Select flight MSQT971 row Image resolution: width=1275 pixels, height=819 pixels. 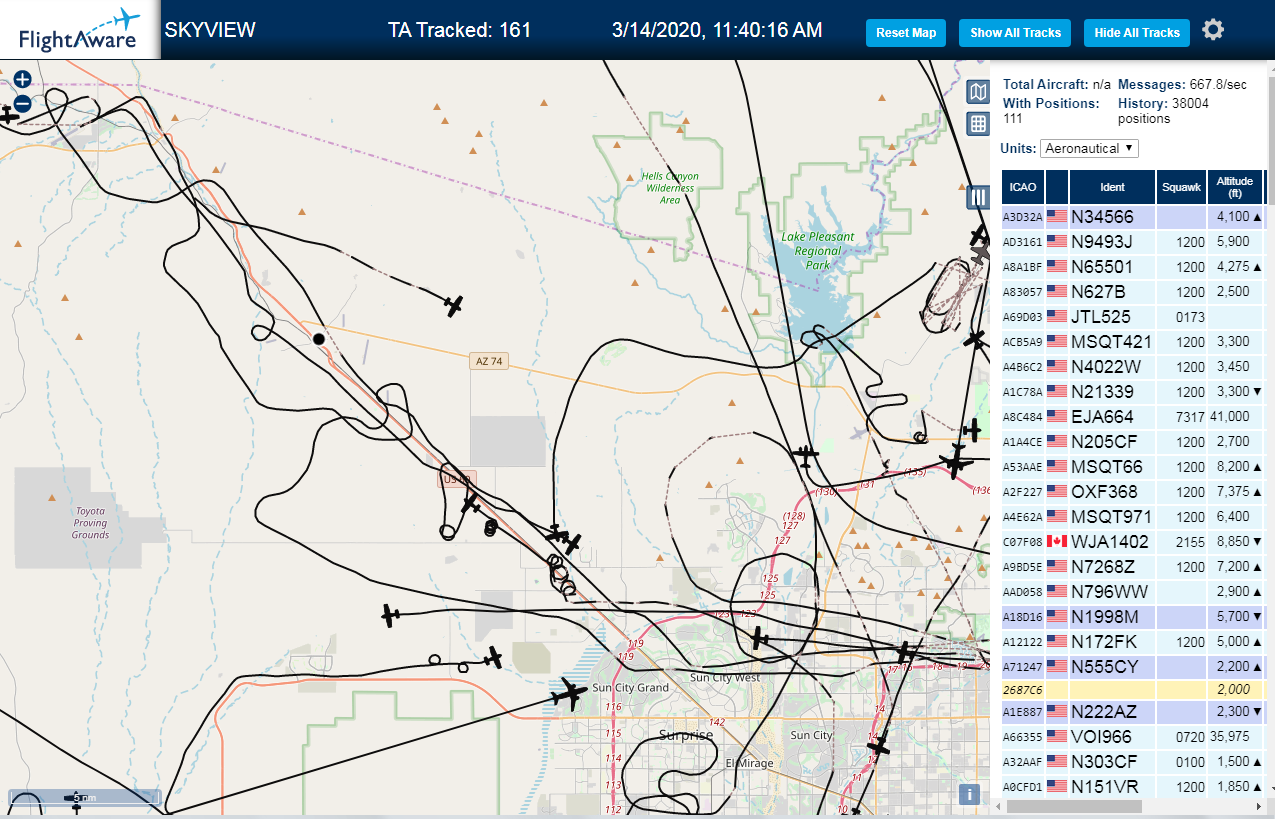point(1133,517)
